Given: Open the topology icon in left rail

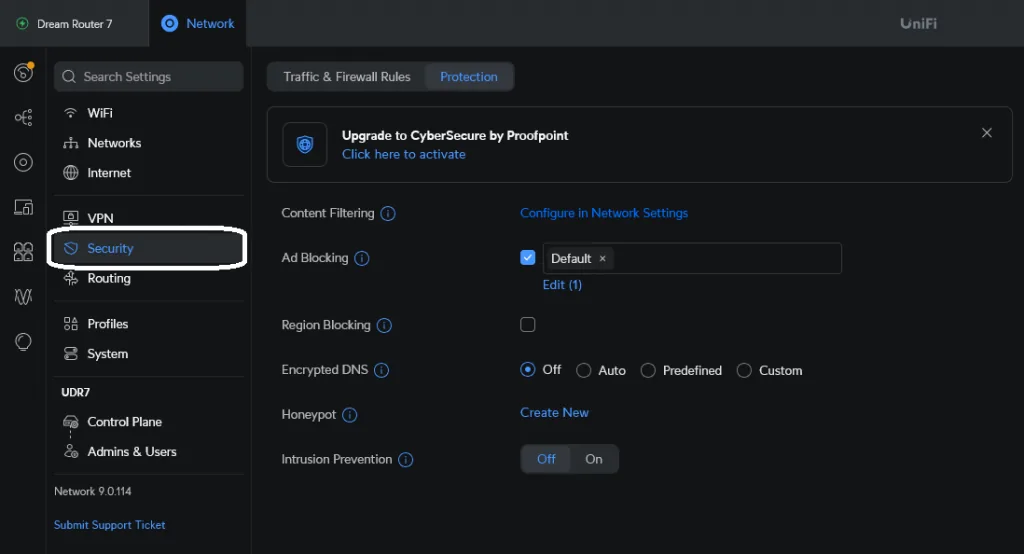Looking at the screenshot, I should (x=24, y=118).
